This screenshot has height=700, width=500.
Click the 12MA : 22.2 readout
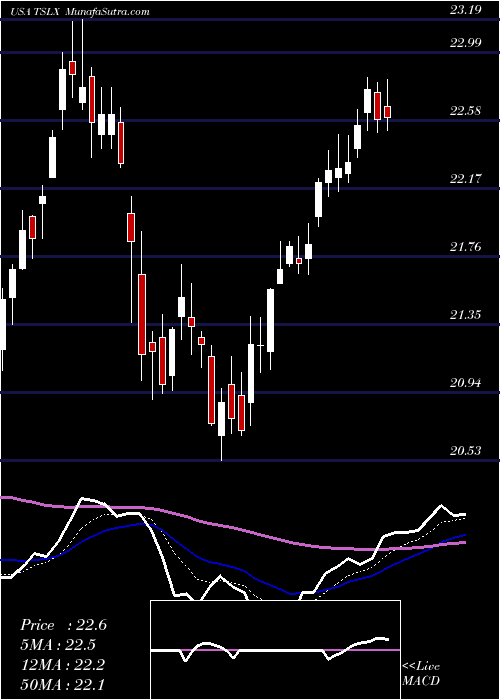click(x=62, y=665)
